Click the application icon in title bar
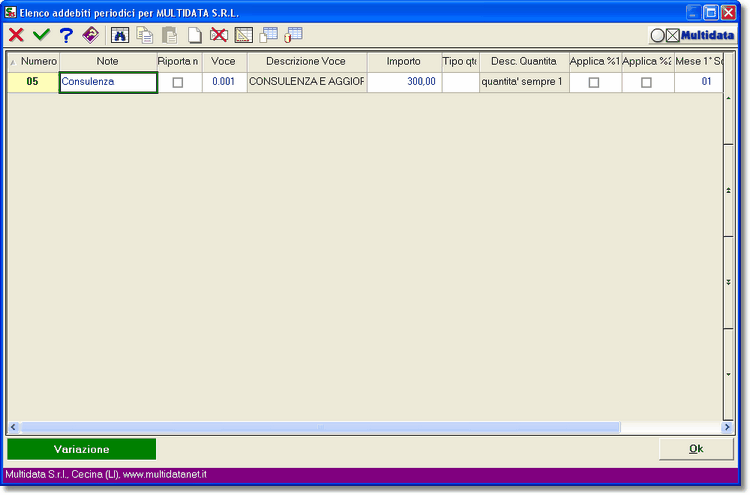This screenshot has width=750, height=495. click(x=10, y=12)
